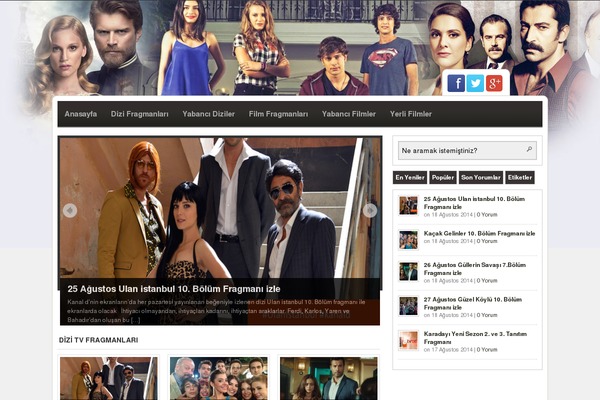Open Anasayfa in the navigation bar
Image resolution: width=600 pixels, height=400 pixels.
click(81, 114)
